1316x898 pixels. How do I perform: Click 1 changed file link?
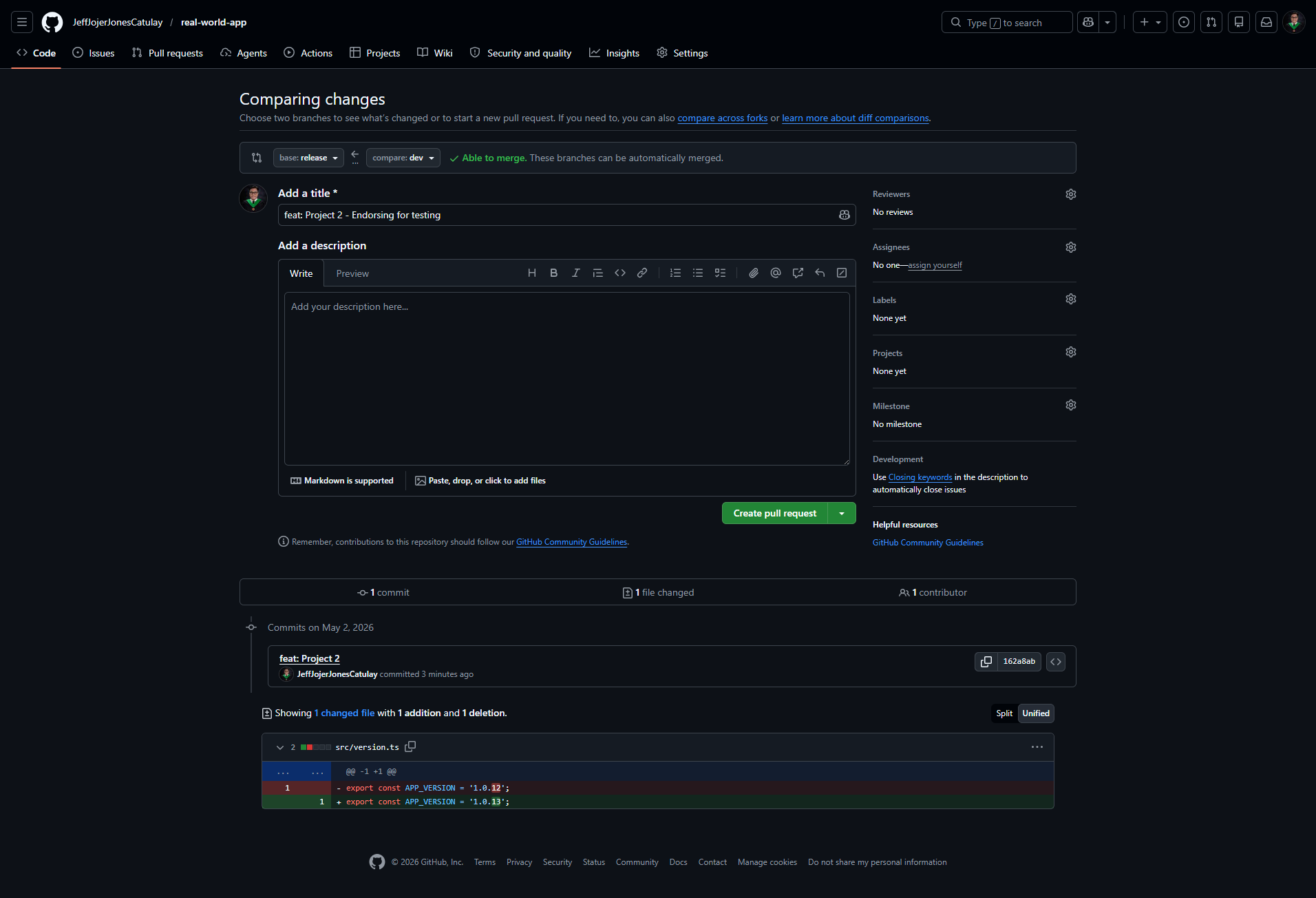click(344, 713)
